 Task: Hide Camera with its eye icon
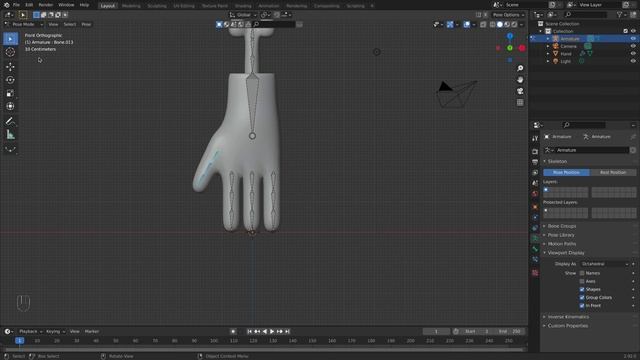point(633,46)
